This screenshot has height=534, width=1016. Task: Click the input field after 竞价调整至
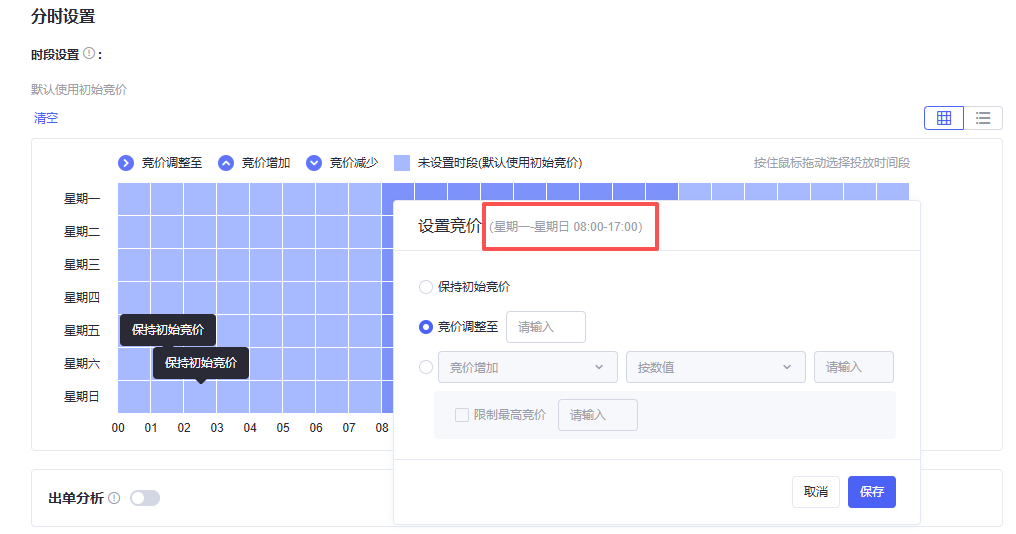[x=546, y=327]
